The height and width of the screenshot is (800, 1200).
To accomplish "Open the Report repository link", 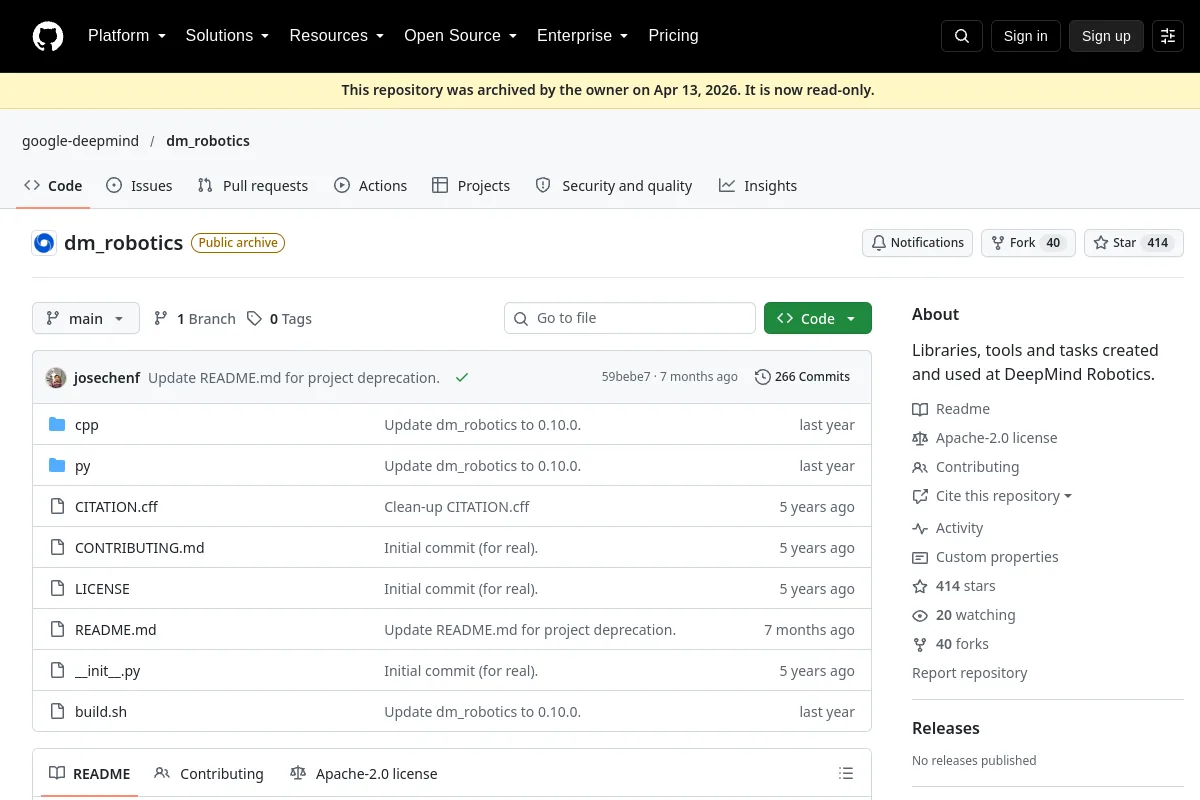I will [x=969, y=673].
